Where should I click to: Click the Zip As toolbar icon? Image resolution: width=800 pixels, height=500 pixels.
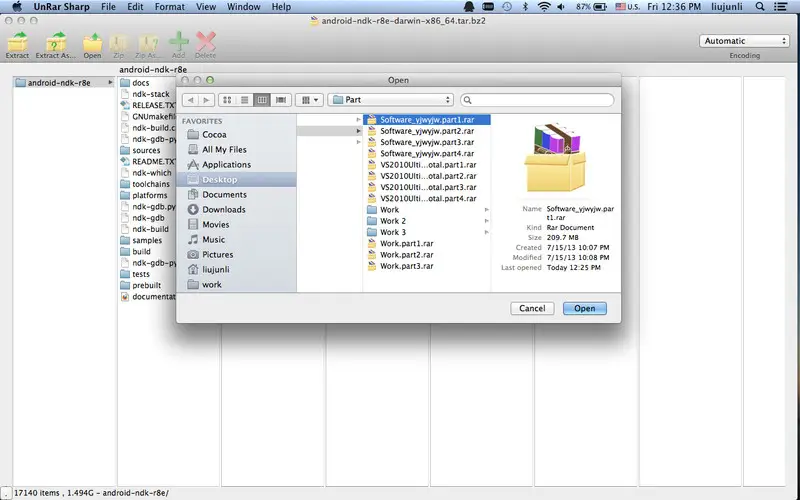click(x=148, y=43)
